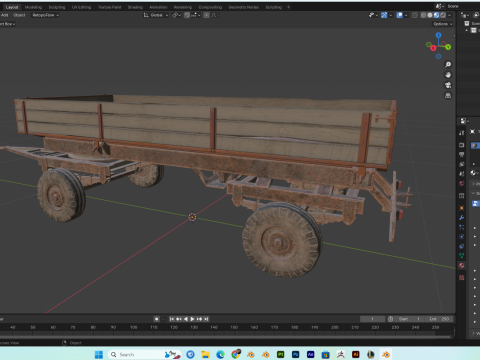Open the View Layer properties tab

(462, 164)
